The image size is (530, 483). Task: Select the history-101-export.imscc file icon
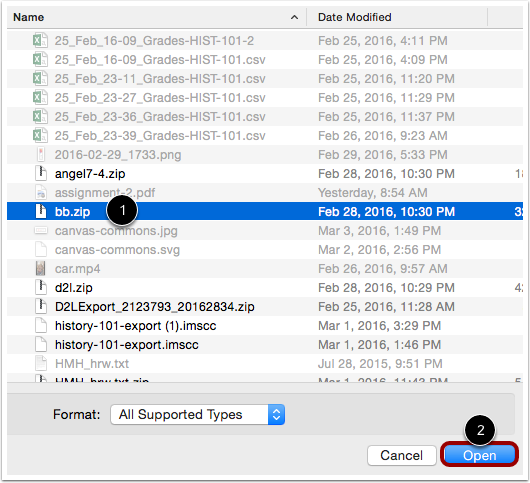tap(41, 344)
